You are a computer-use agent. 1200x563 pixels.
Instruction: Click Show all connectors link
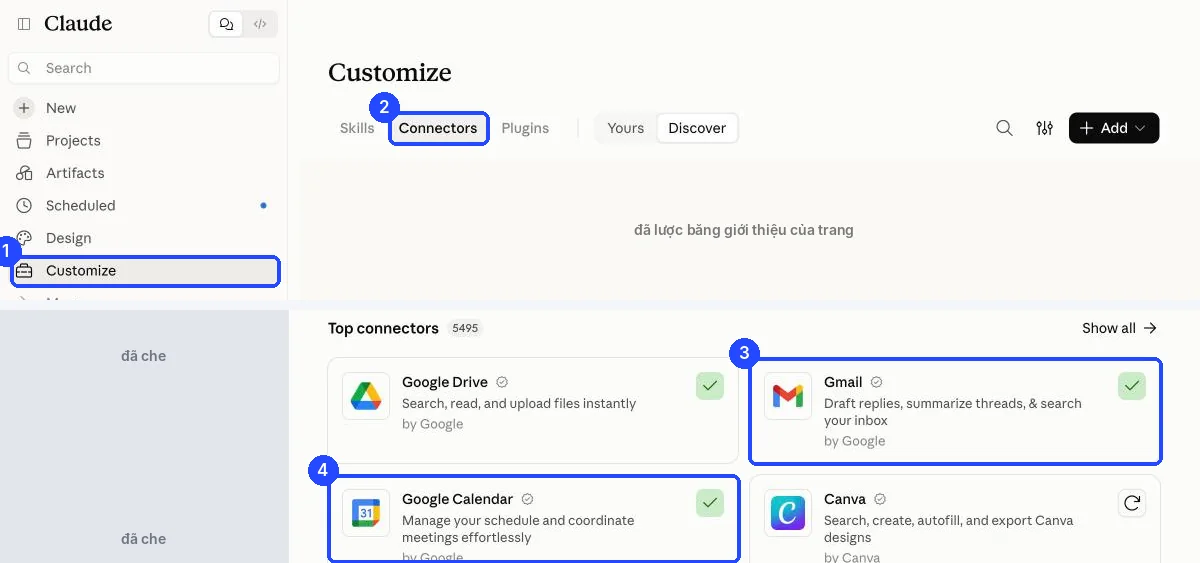1119,328
